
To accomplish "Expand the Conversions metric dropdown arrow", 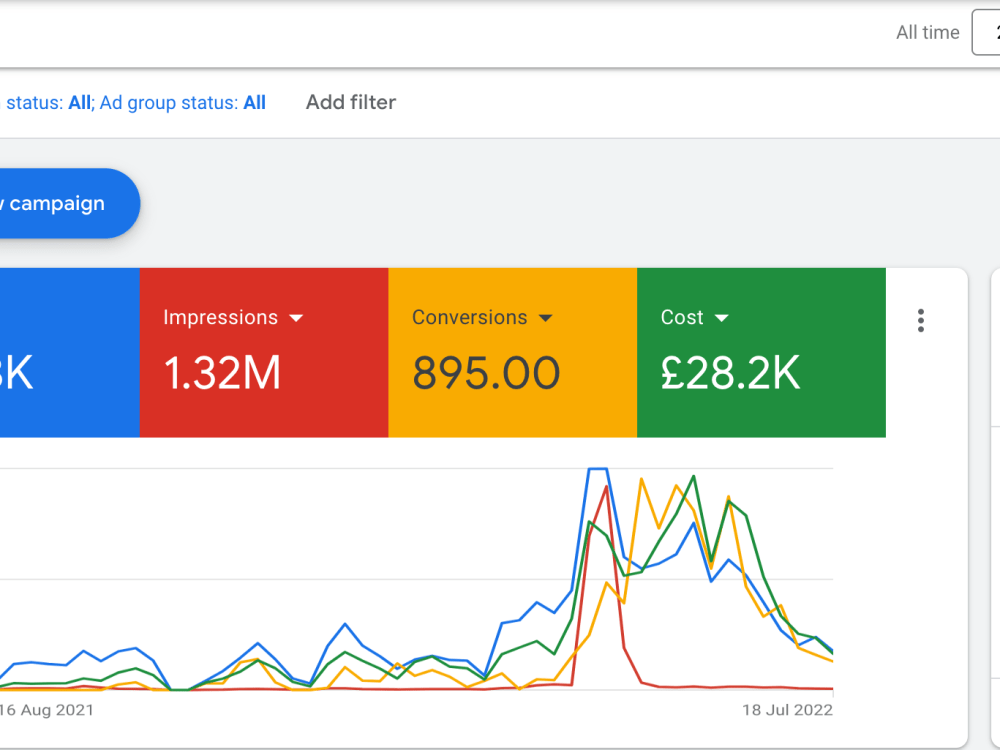I will point(545,318).
